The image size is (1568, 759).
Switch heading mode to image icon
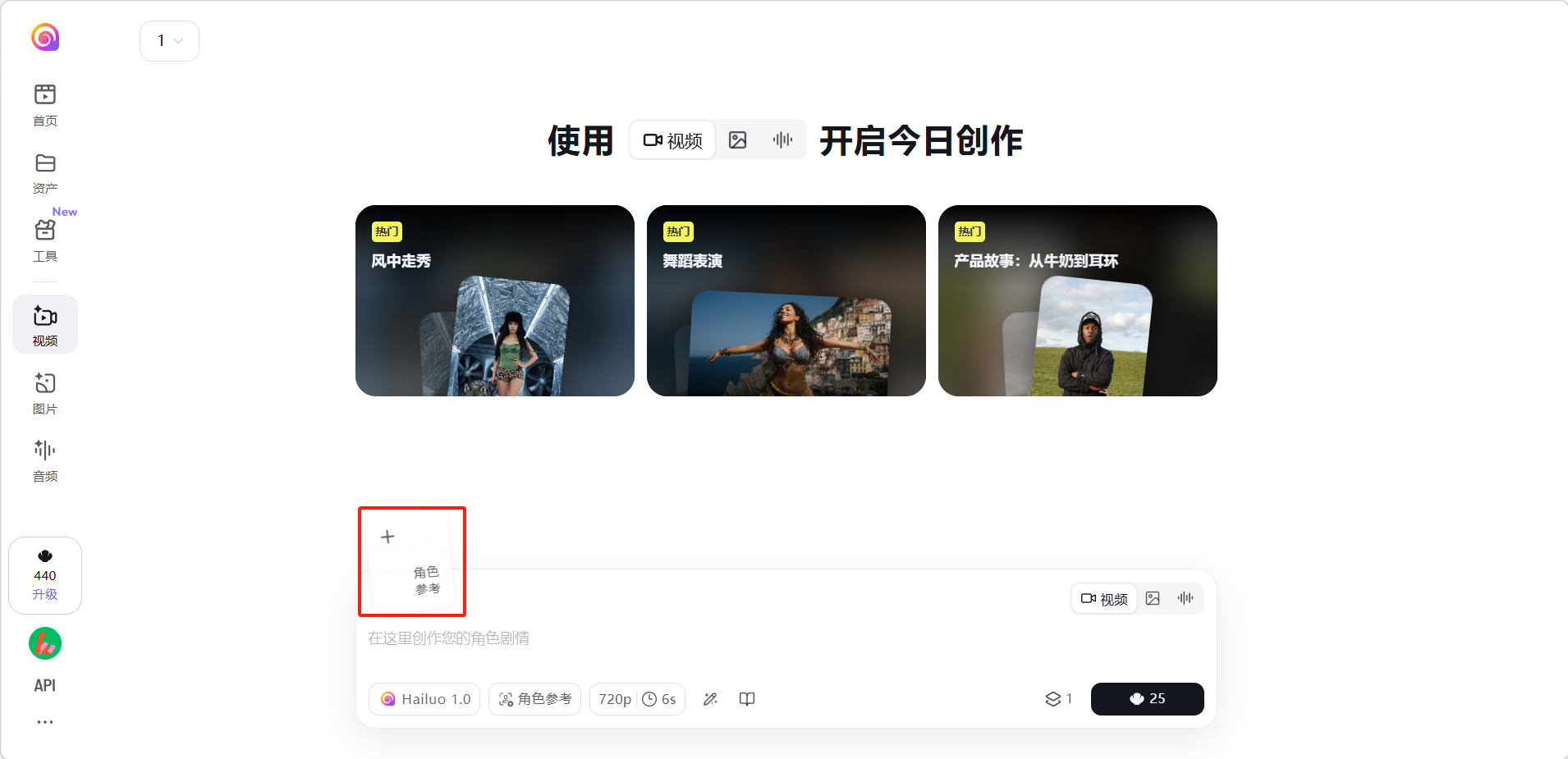tap(738, 140)
